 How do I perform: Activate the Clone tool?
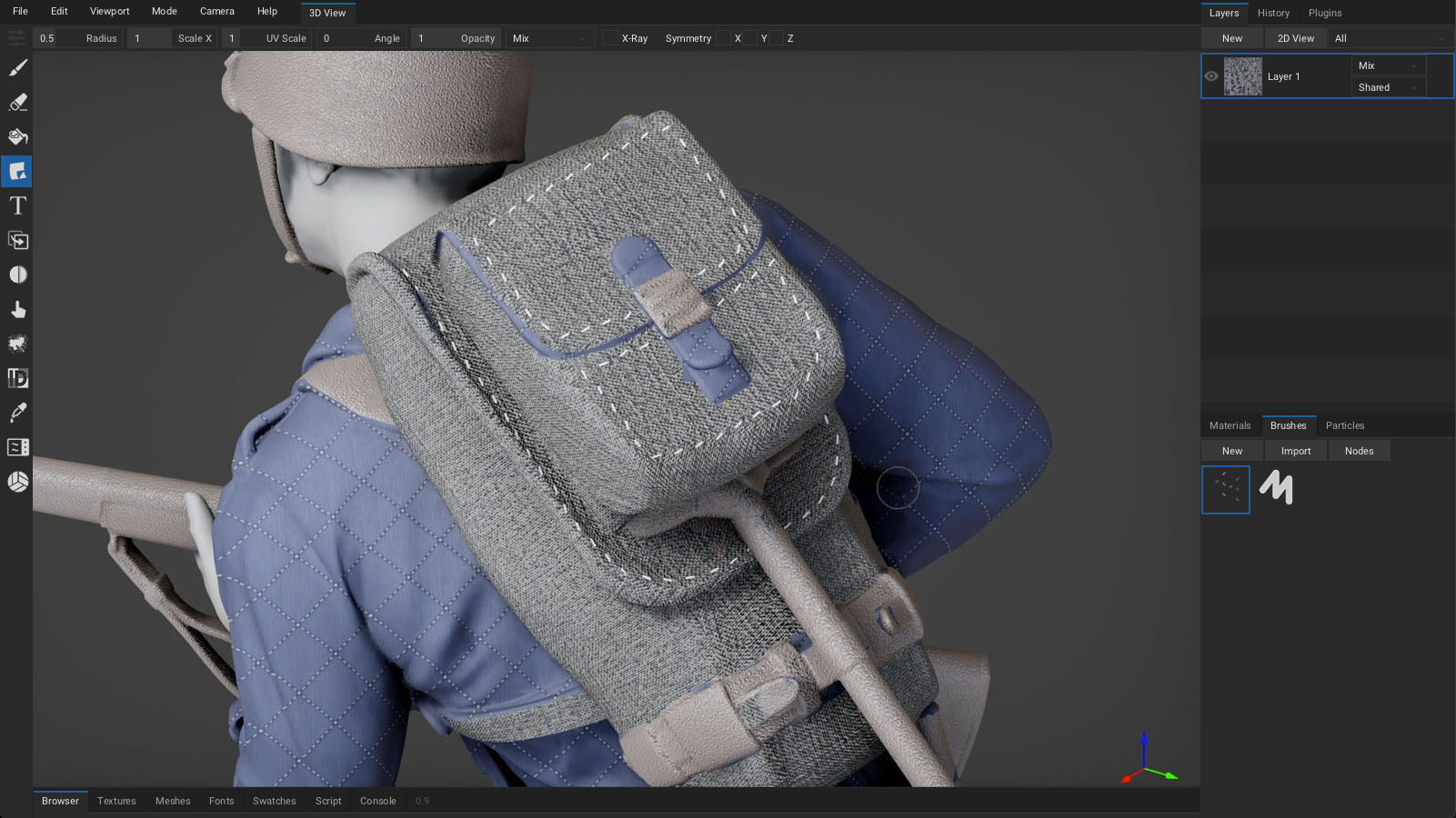(x=16, y=240)
